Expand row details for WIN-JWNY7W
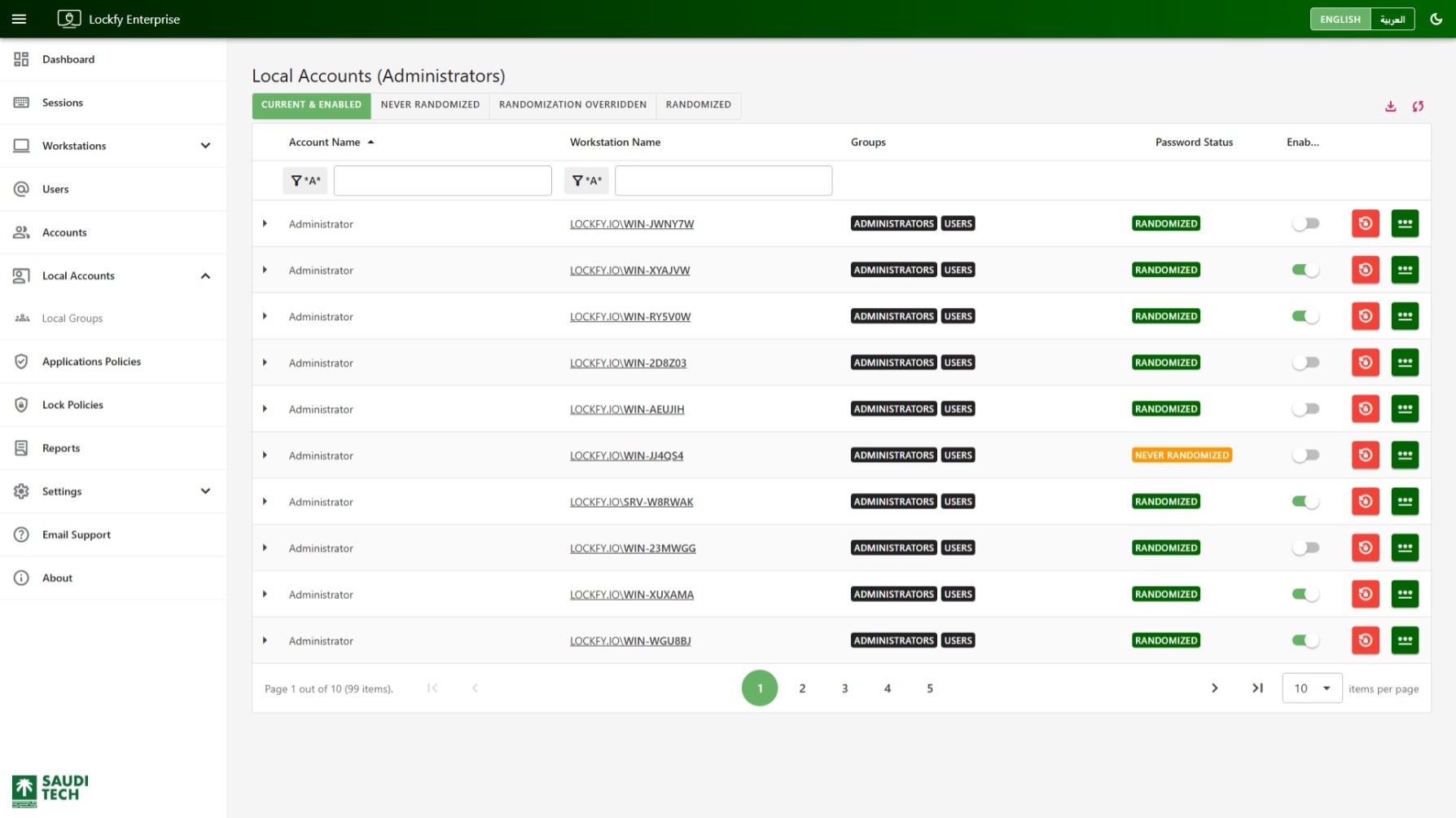1456x818 pixels. click(265, 223)
